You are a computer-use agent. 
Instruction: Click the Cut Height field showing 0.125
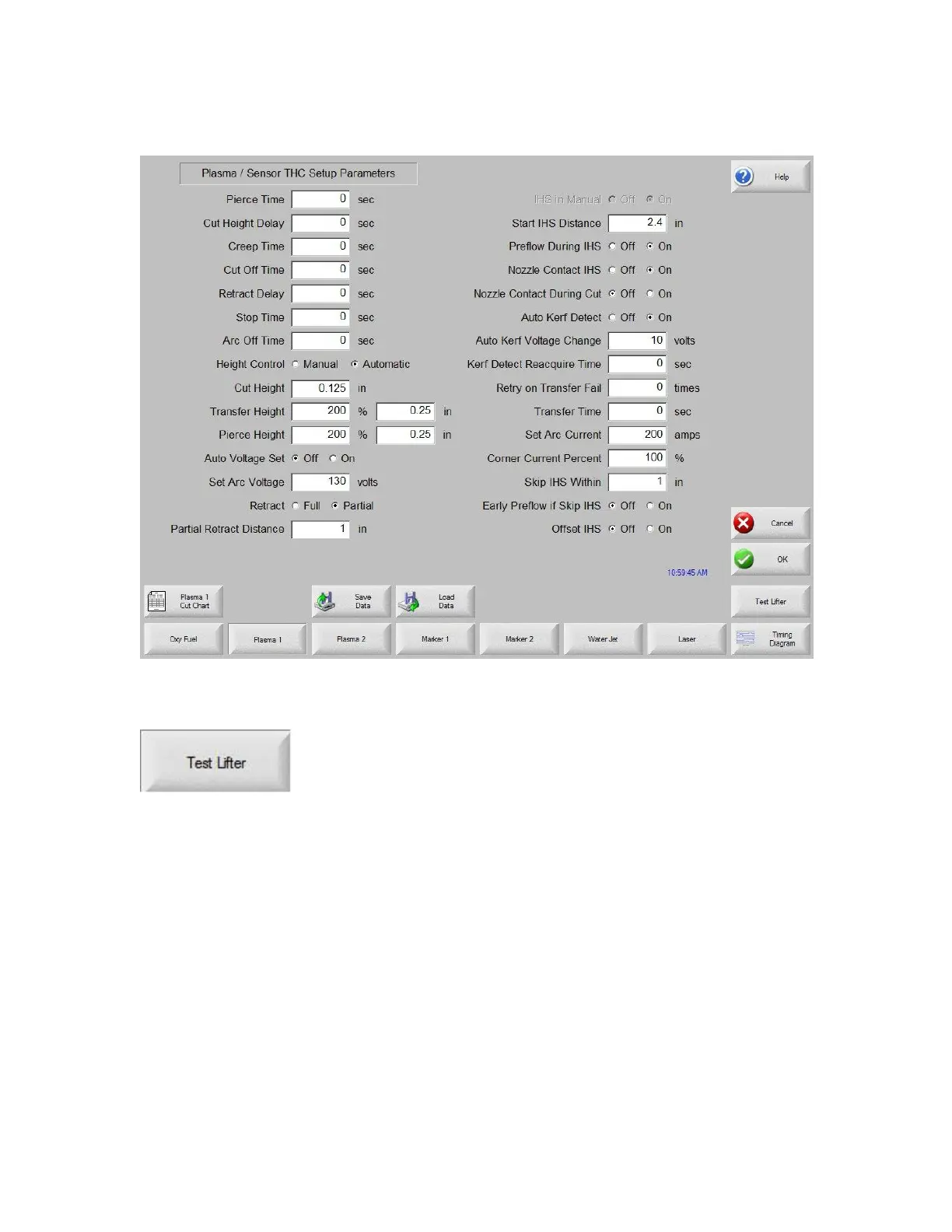(320, 388)
